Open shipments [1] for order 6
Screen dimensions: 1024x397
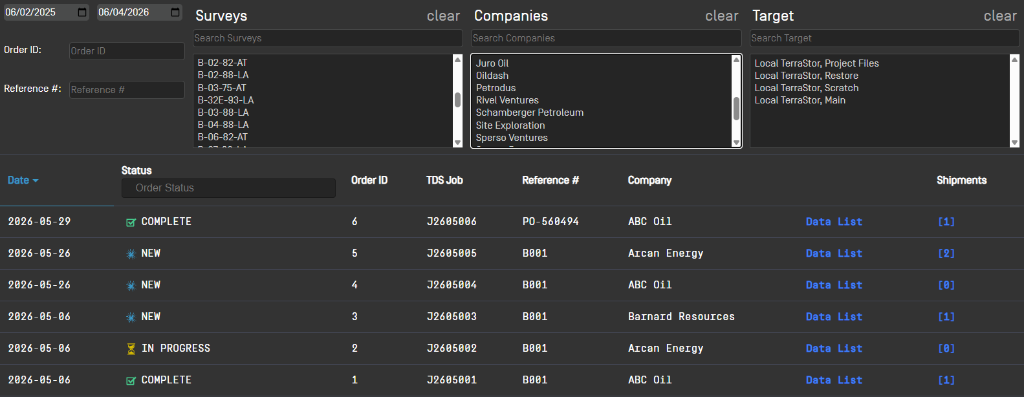(946, 222)
